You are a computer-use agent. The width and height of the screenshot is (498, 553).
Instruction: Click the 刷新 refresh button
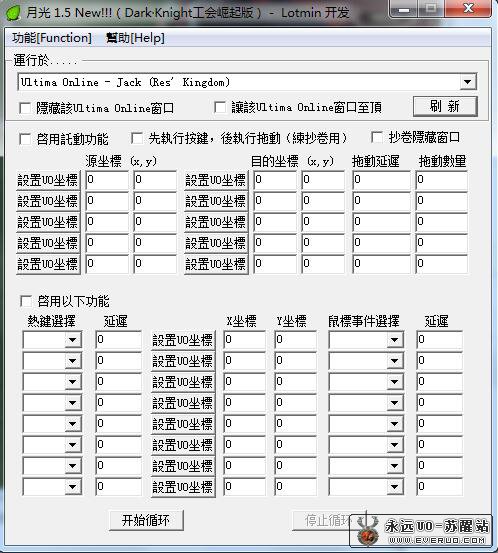pos(445,106)
